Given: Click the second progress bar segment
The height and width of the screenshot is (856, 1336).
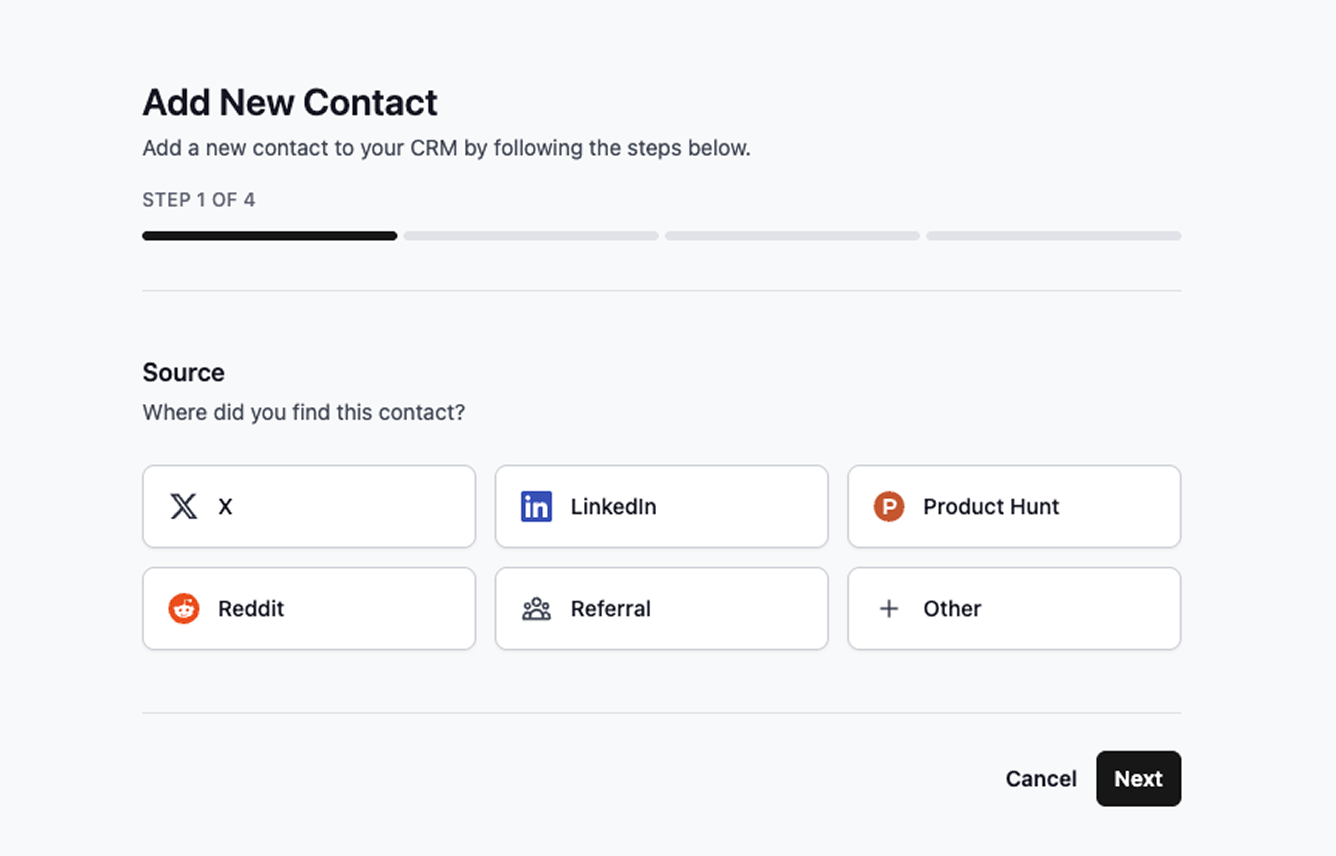Looking at the screenshot, I should point(530,235).
